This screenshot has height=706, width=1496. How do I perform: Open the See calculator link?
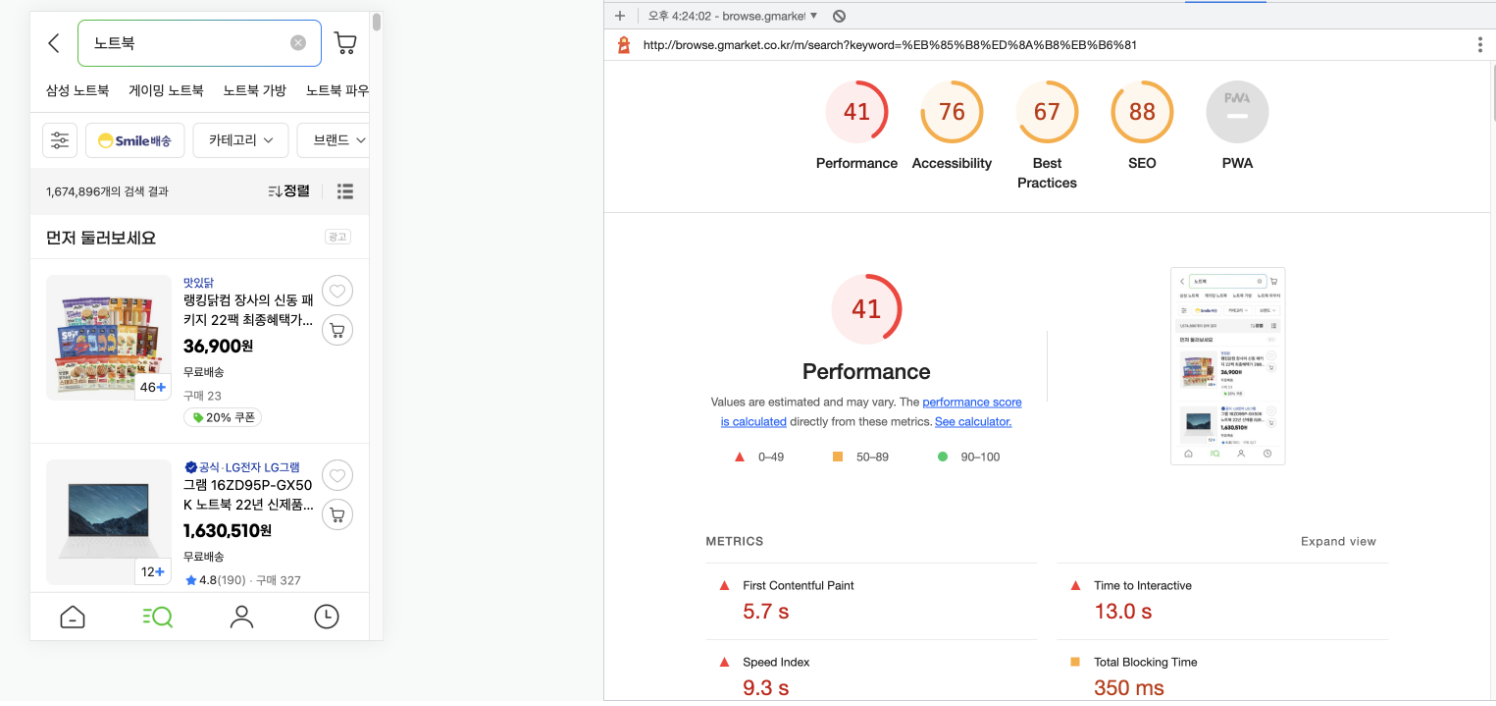973,422
